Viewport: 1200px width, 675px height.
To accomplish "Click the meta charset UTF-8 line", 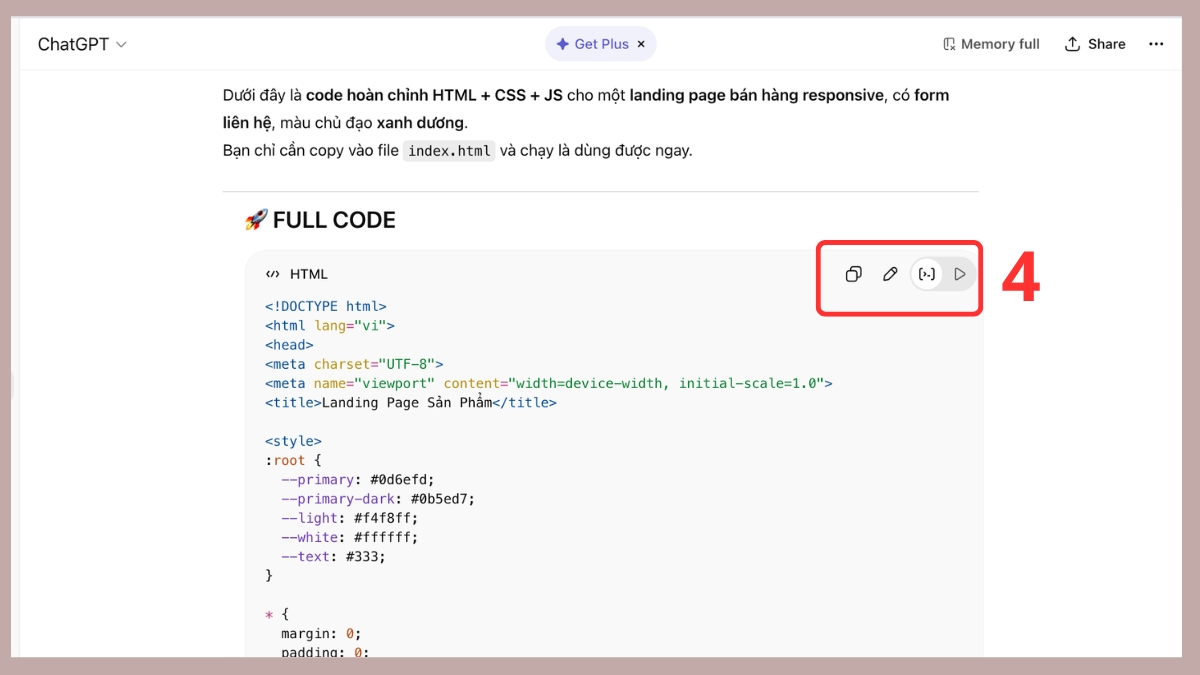I will (x=354, y=364).
